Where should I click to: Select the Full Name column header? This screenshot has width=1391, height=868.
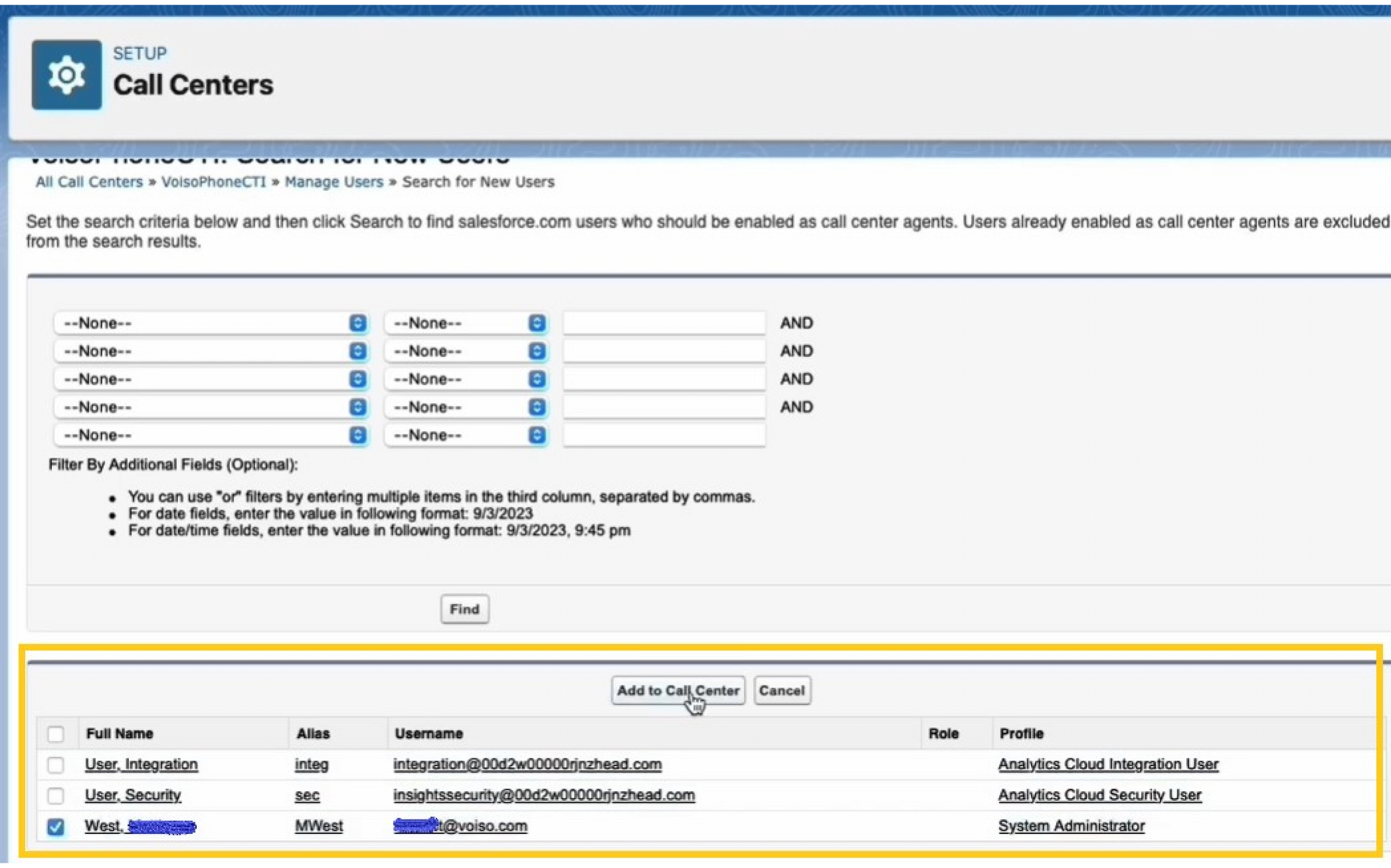119,733
